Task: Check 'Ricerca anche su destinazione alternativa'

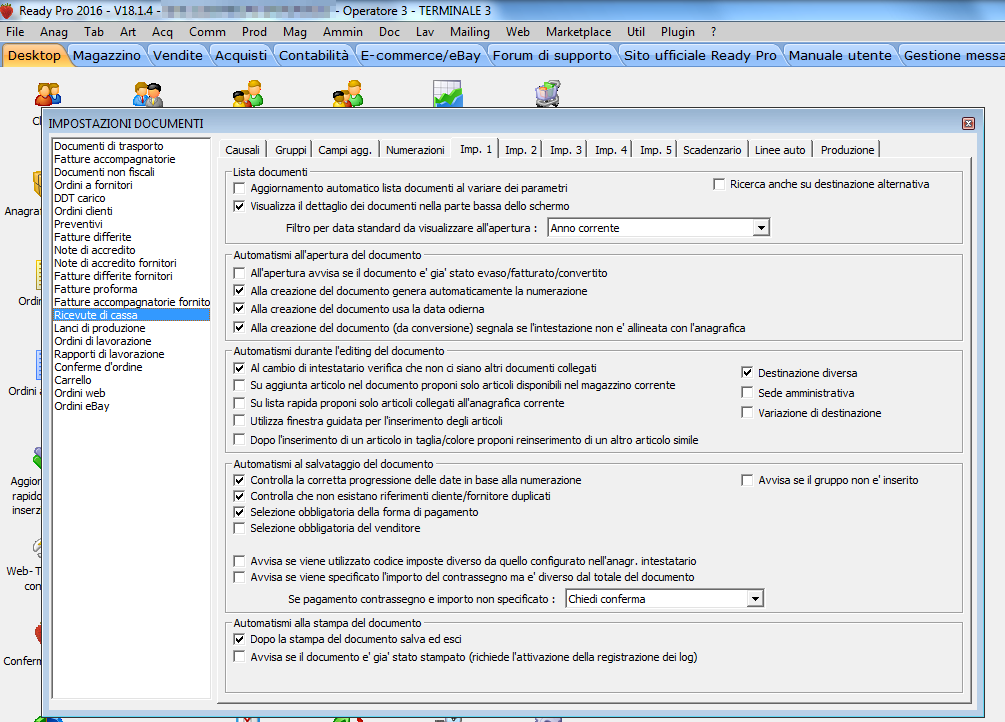Action: click(718, 185)
